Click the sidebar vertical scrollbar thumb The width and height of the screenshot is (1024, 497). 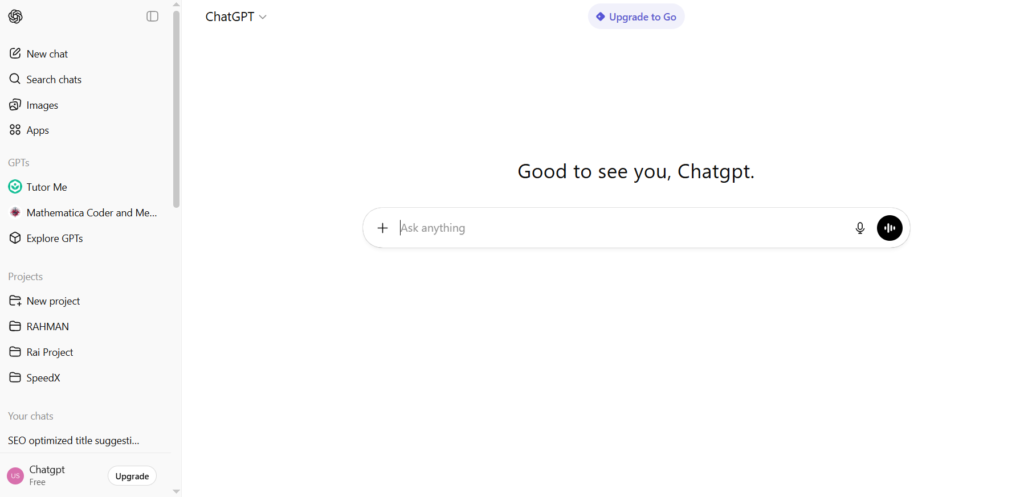(x=176, y=108)
